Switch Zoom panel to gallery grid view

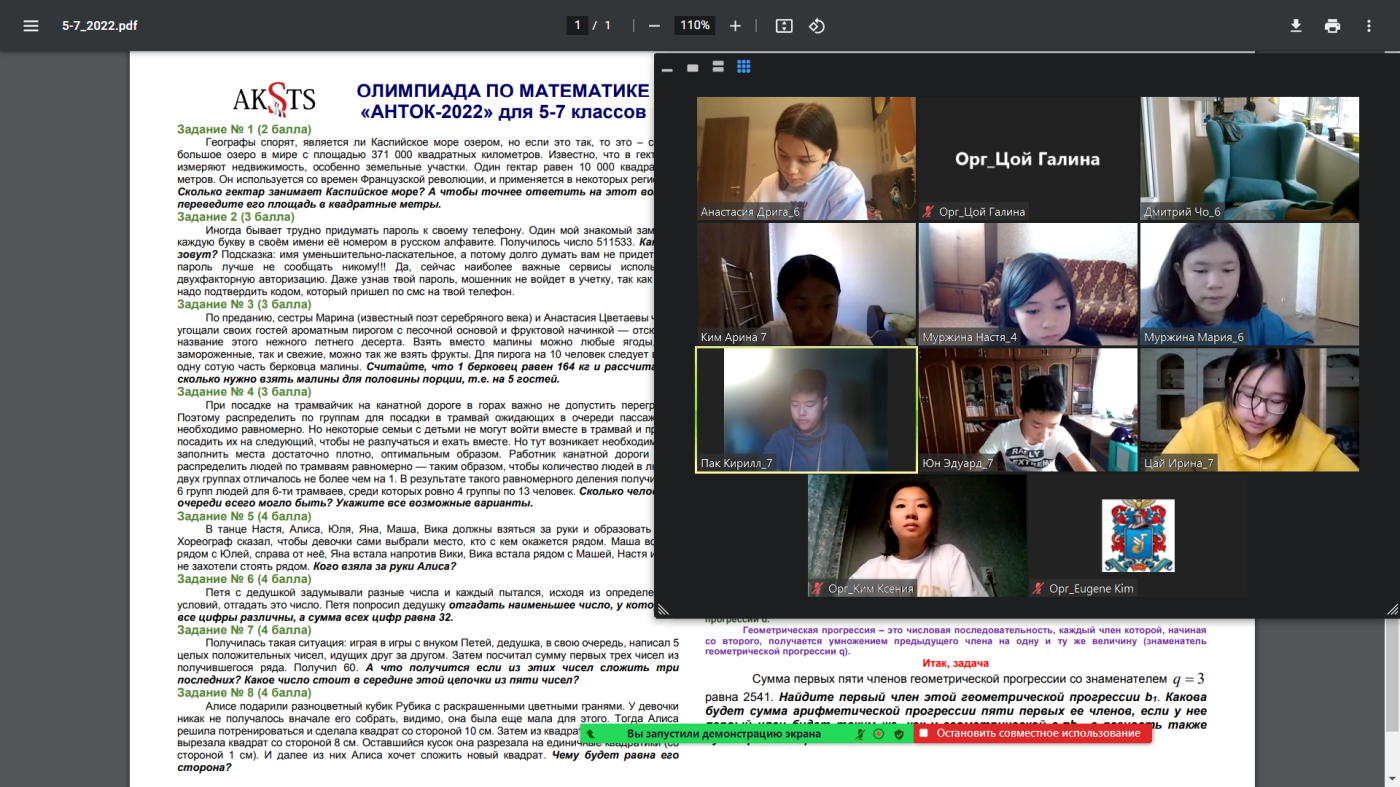coord(743,67)
